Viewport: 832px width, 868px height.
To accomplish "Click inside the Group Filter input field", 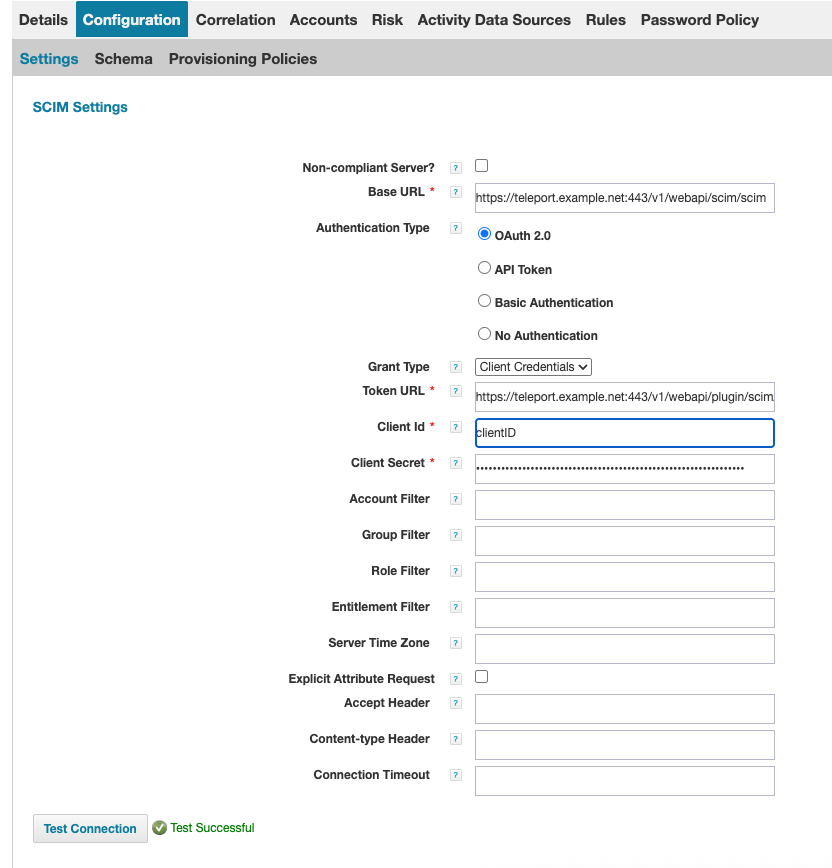I will coord(624,540).
